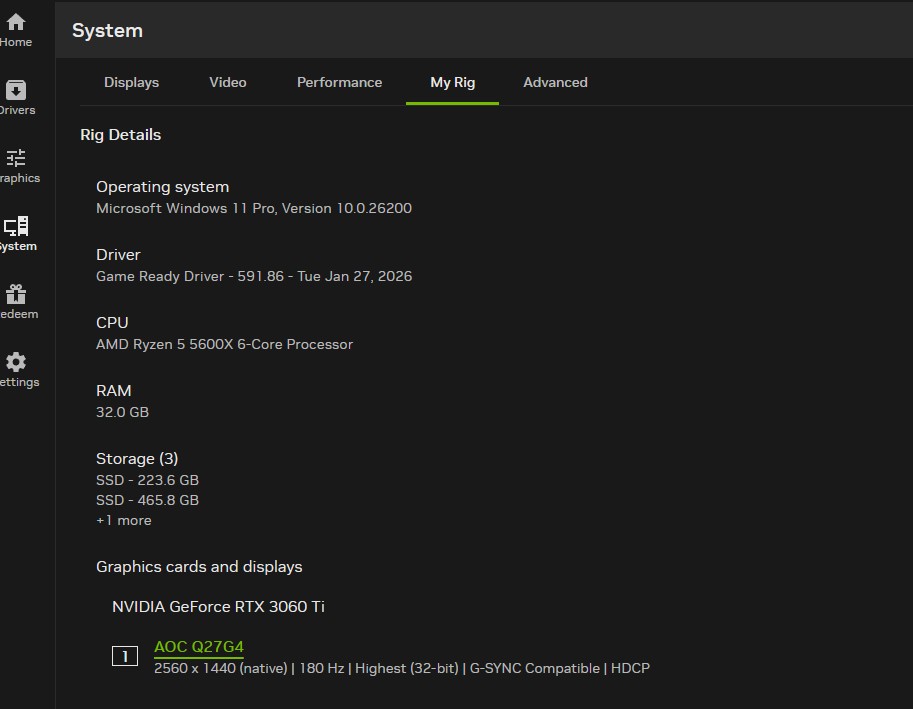The height and width of the screenshot is (709, 913).
Task: Select the 'NVIDIA GeForce RTX 3060 Ti' text
Action: point(218,607)
